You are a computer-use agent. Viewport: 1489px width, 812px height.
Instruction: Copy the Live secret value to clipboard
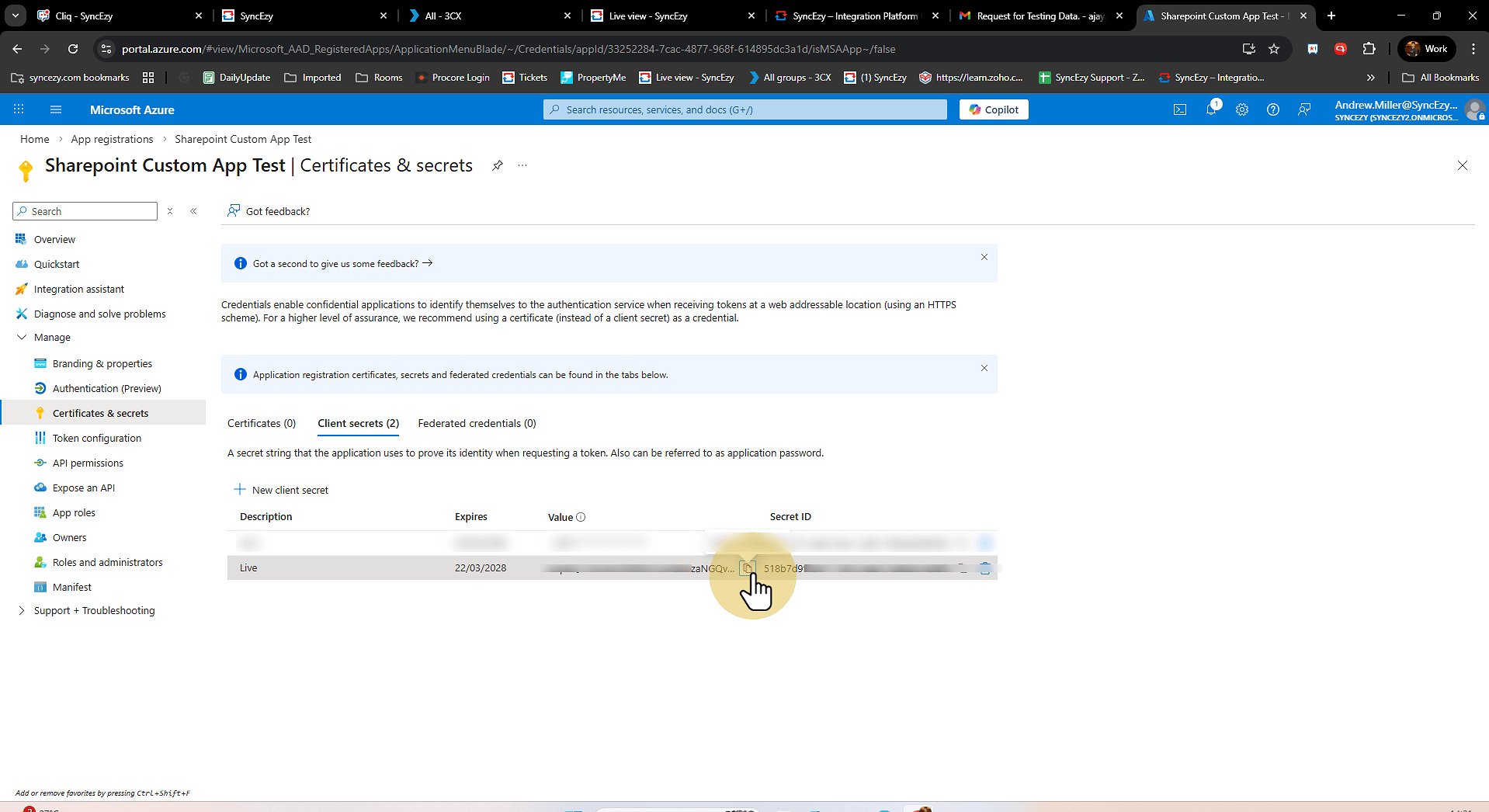pos(747,568)
